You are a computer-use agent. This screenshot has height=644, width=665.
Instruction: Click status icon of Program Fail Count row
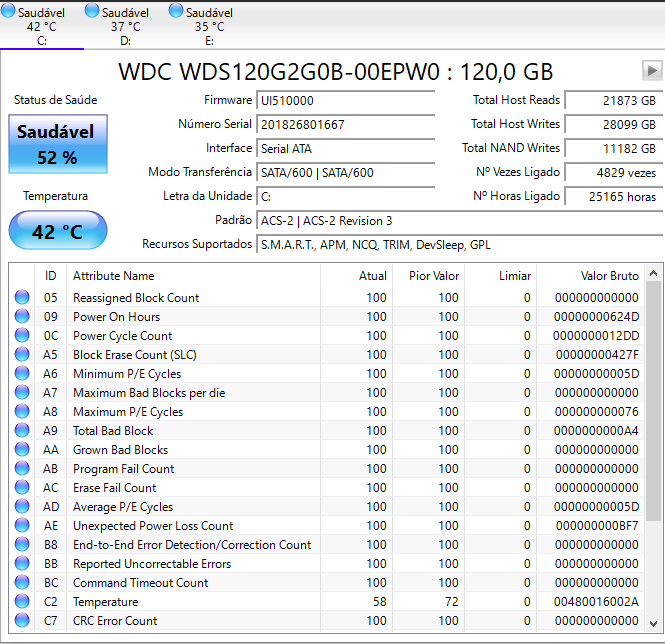click(22, 468)
